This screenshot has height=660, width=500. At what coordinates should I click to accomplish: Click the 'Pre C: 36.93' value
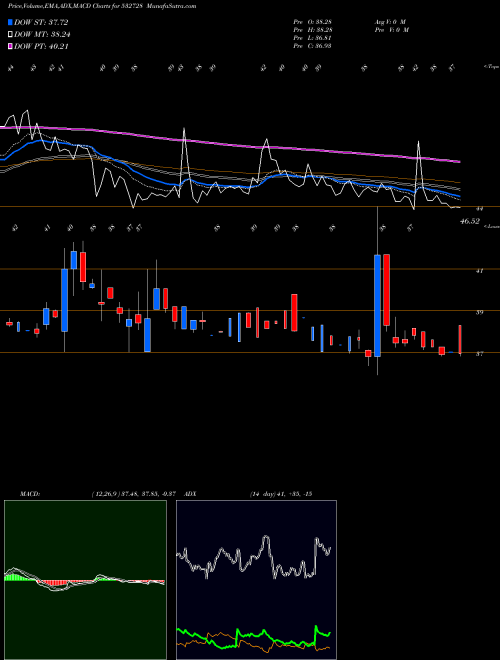click(x=312, y=46)
